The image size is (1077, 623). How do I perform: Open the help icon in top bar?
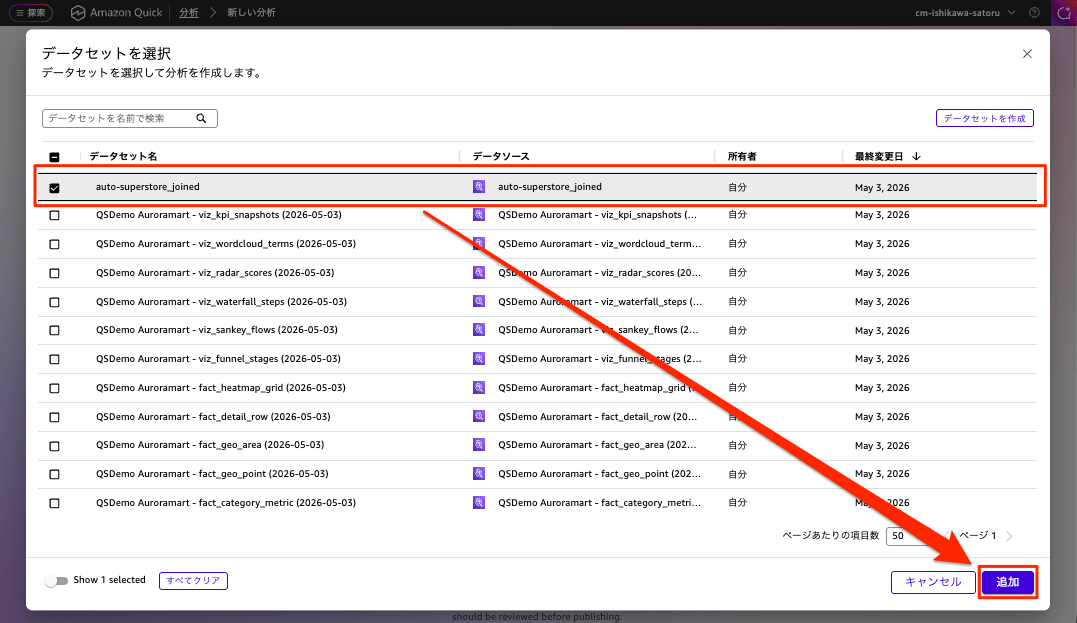click(1034, 12)
